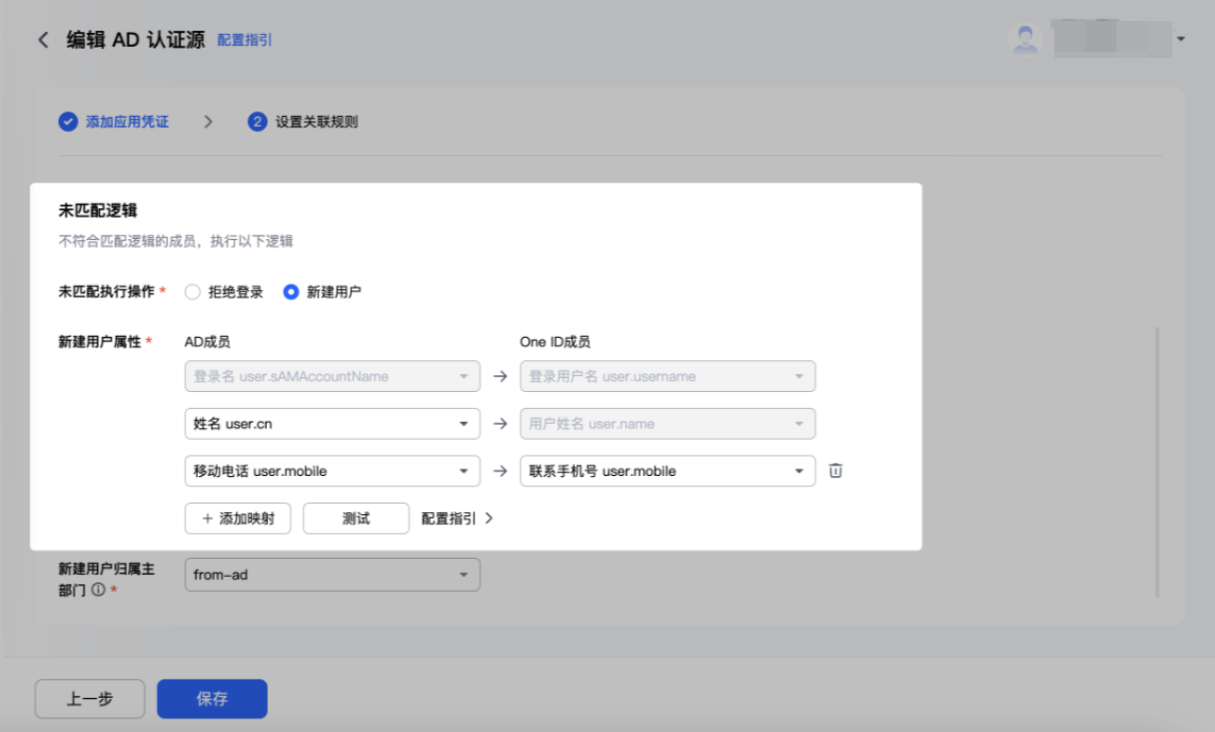Open the 姓名 user.cn dropdown

click(332, 424)
